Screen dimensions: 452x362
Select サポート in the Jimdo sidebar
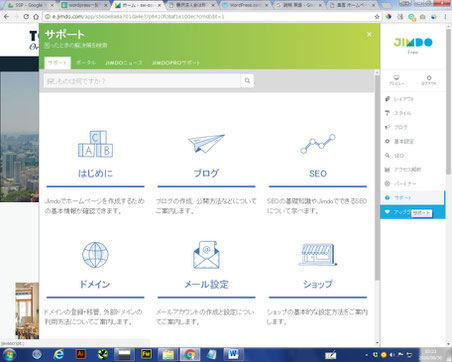pos(412,198)
